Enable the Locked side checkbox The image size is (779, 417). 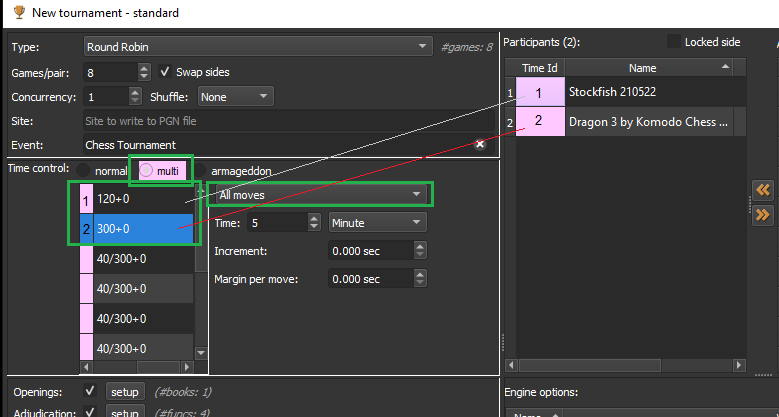tap(674, 42)
